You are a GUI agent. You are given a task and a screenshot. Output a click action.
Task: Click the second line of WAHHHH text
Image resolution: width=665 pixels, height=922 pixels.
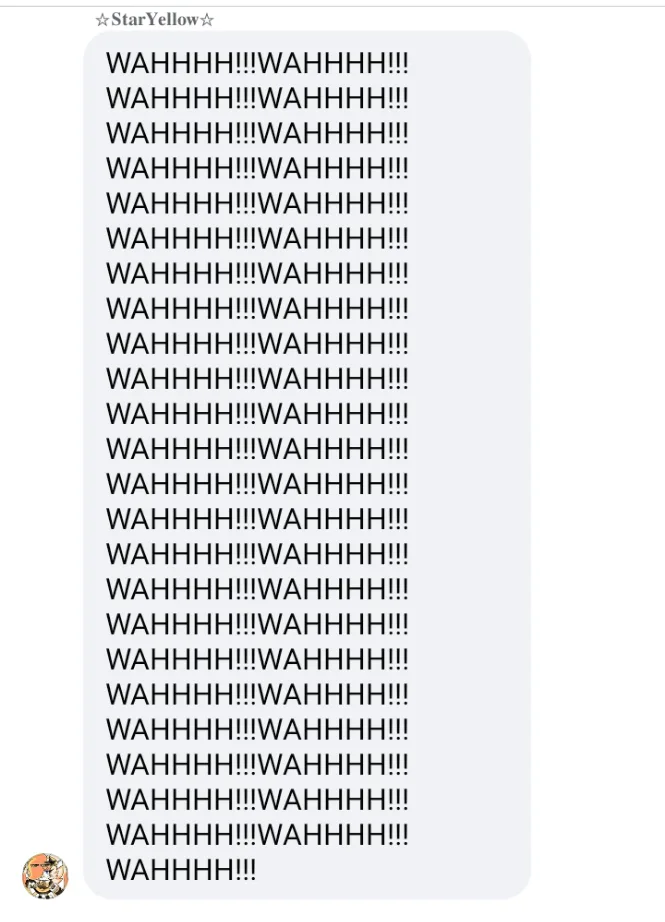point(257,98)
